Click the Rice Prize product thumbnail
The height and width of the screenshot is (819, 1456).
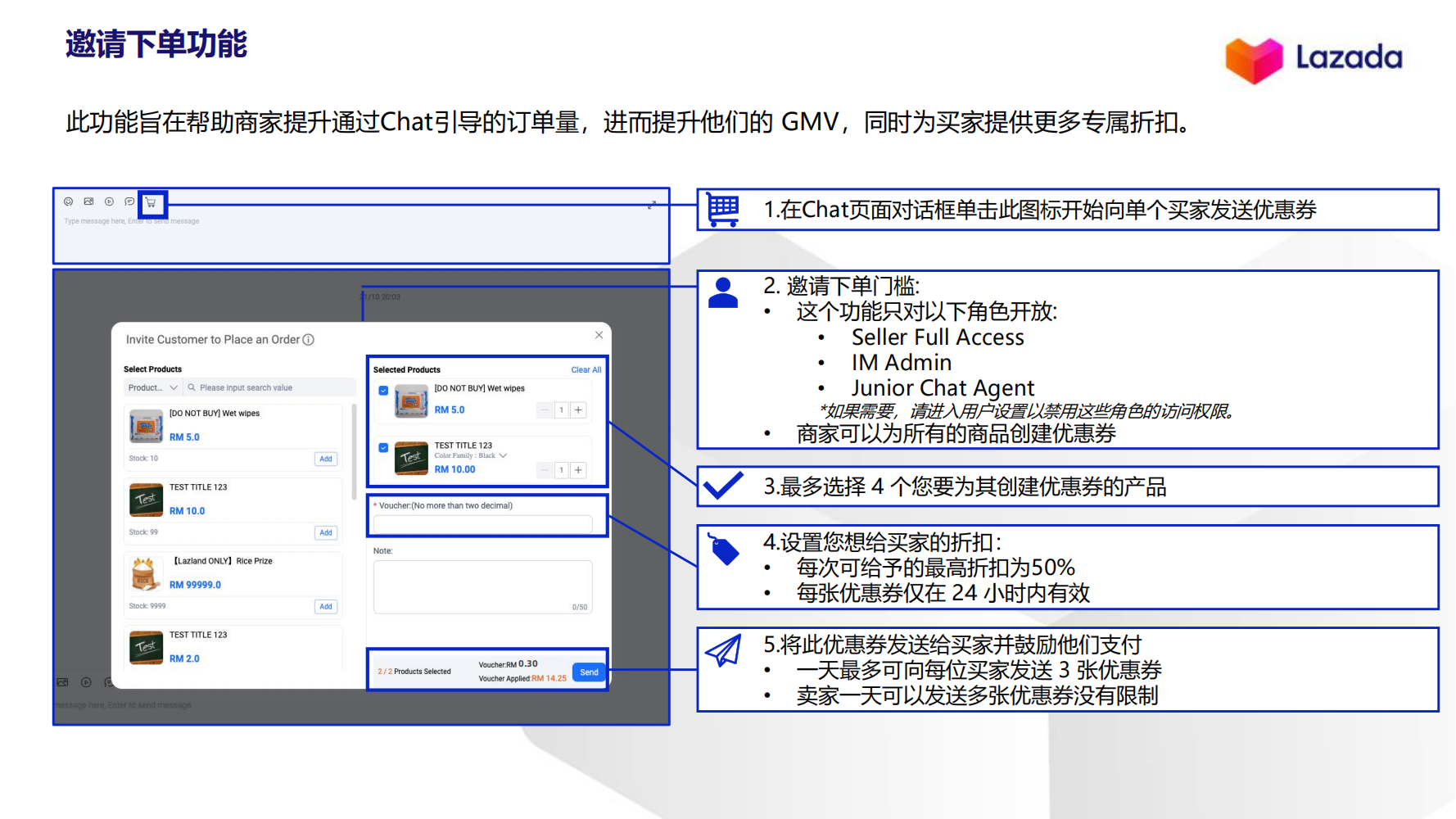tap(146, 573)
